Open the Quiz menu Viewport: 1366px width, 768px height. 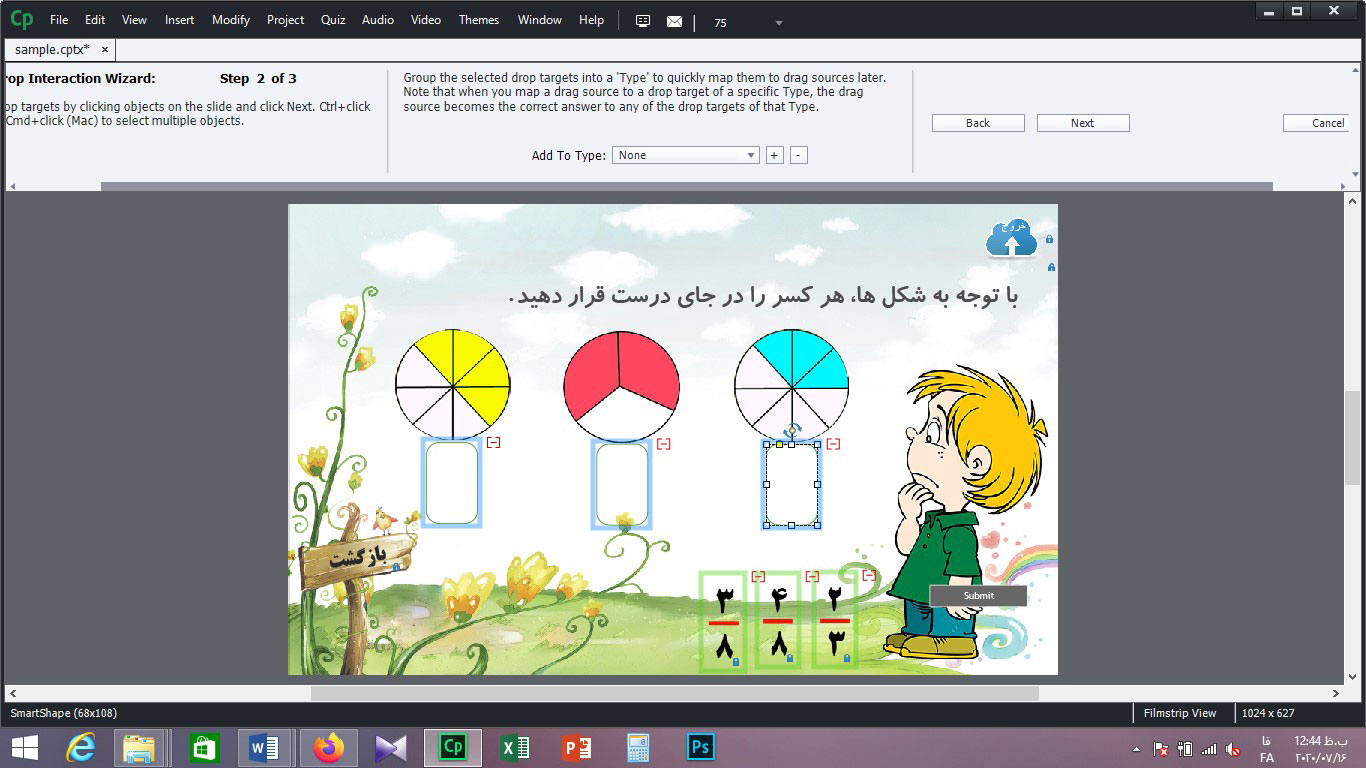[333, 19]
